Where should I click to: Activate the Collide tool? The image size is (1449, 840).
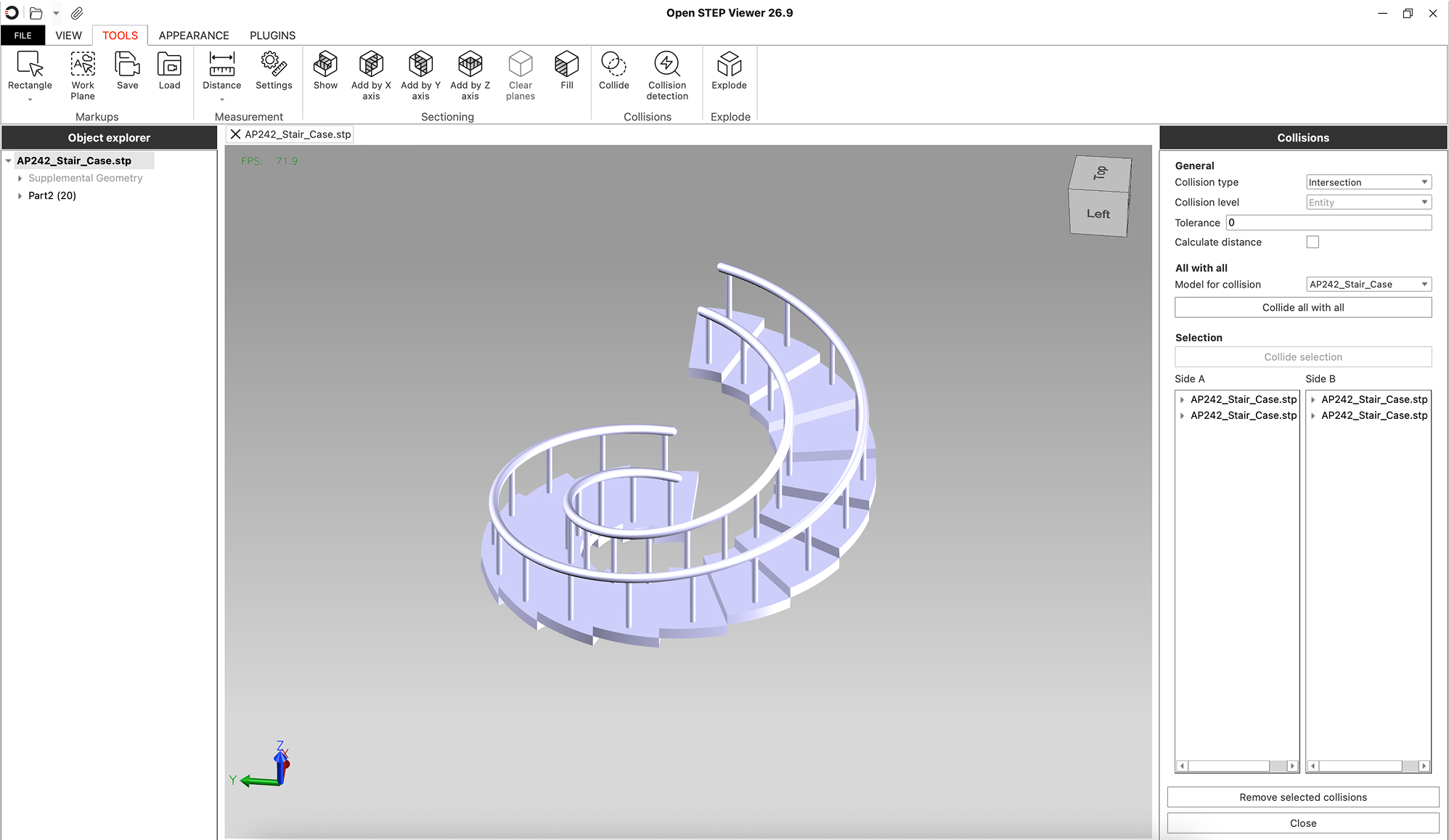tap(613, 65)
